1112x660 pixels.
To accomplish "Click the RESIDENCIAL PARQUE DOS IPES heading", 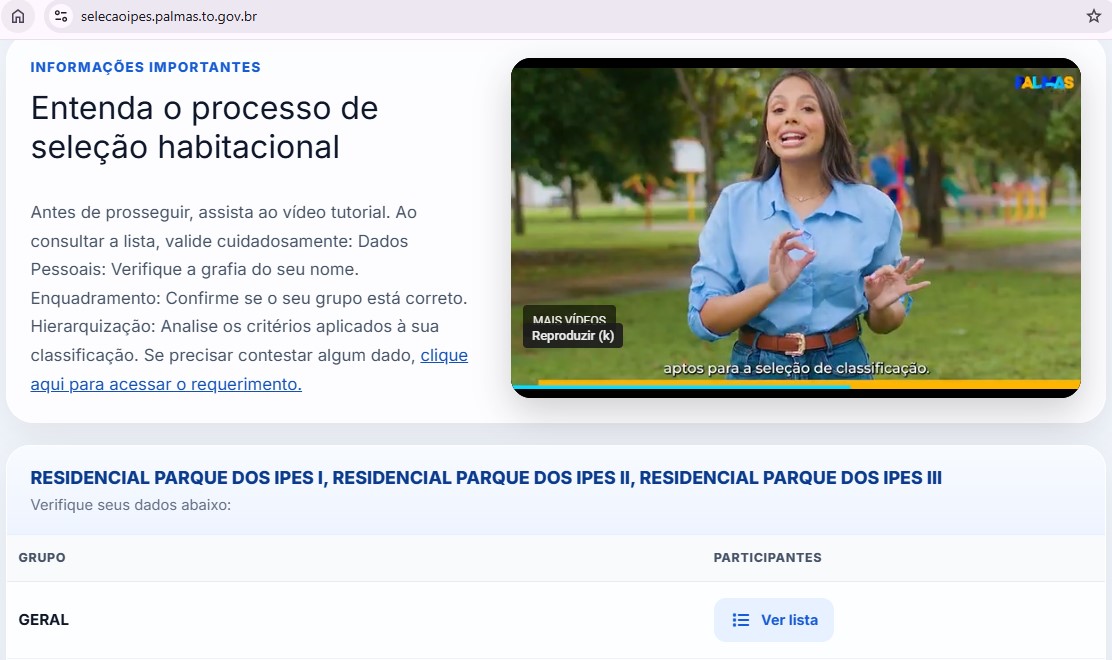I will point(486,478).
